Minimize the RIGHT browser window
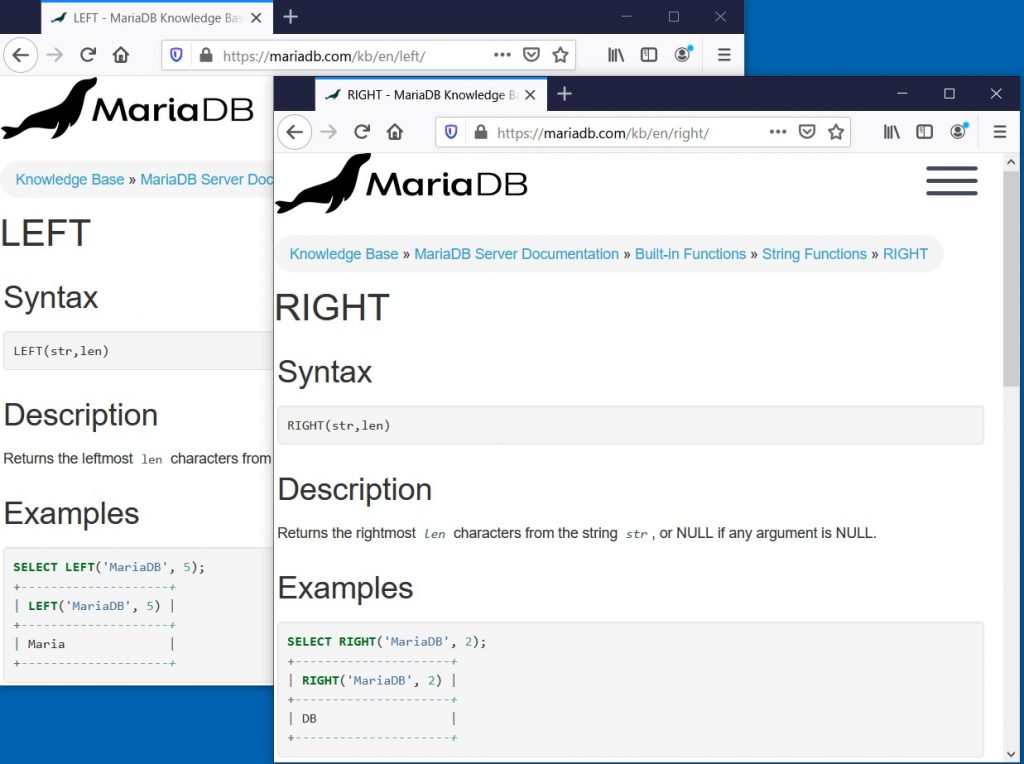The image size is (1024, 764). [x=902, y=93]
